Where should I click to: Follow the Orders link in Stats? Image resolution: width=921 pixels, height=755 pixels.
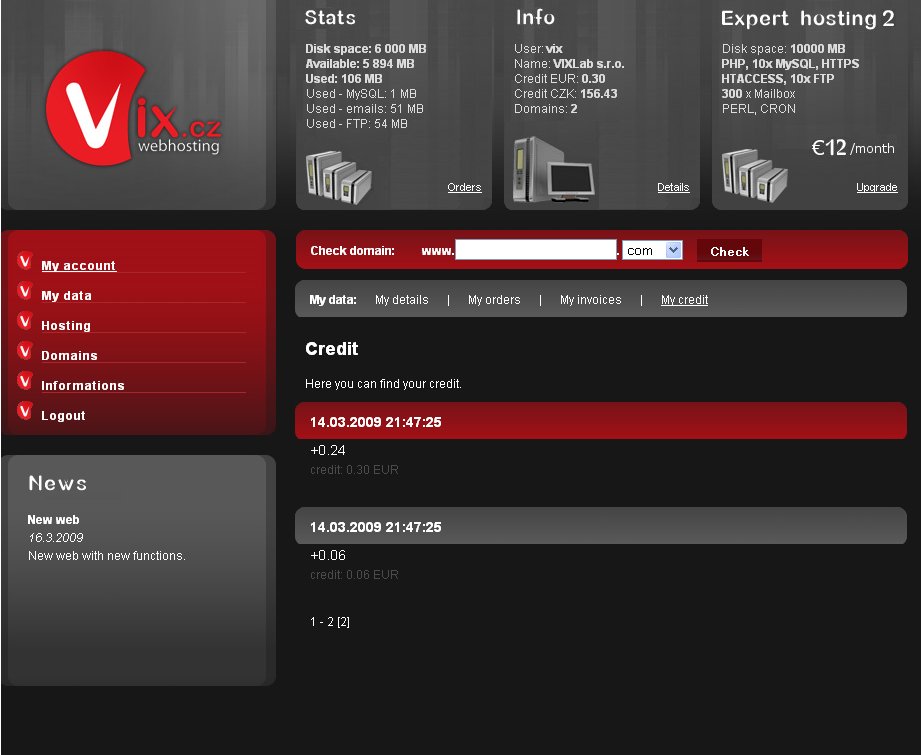click(x=464, y=188)
